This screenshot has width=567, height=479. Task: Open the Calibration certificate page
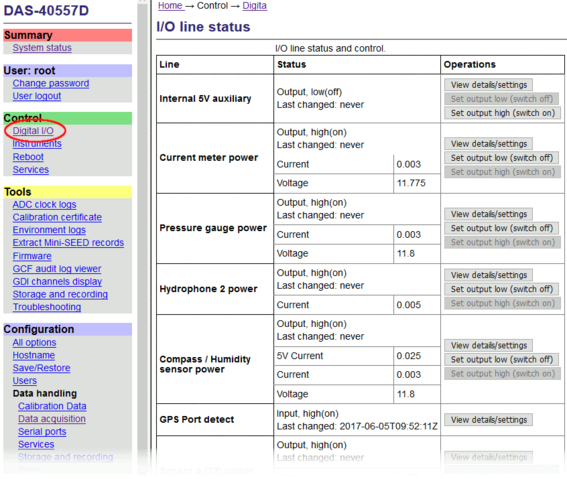[x=57, y=217]
